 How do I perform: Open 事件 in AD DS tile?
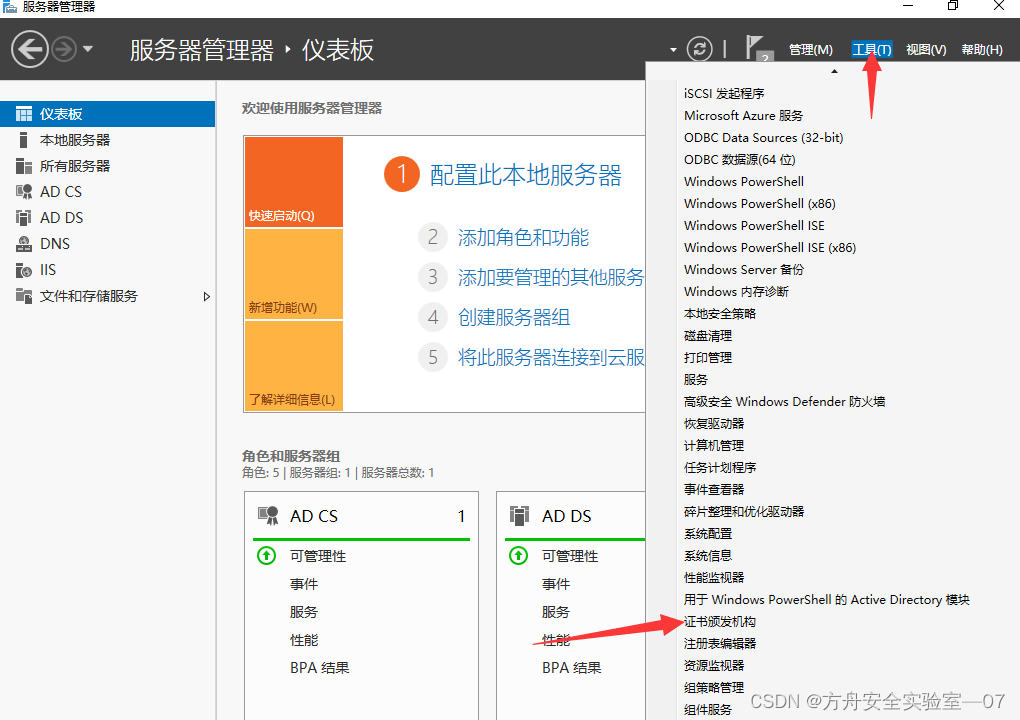point(556,584)
